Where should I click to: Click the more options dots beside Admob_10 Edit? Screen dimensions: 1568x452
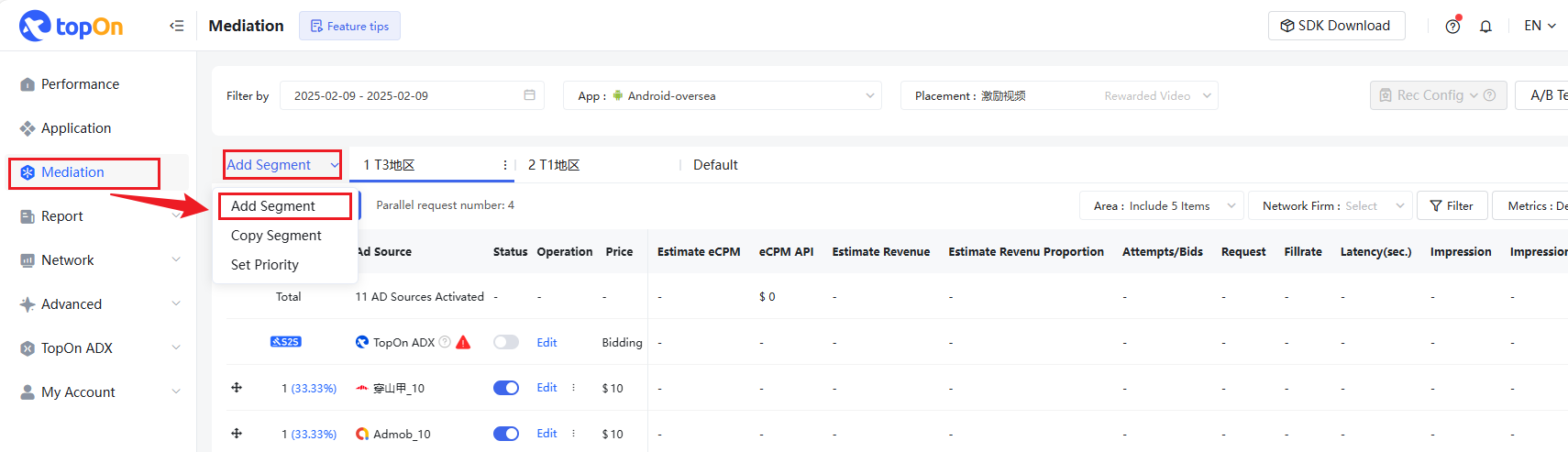[574, 434]
